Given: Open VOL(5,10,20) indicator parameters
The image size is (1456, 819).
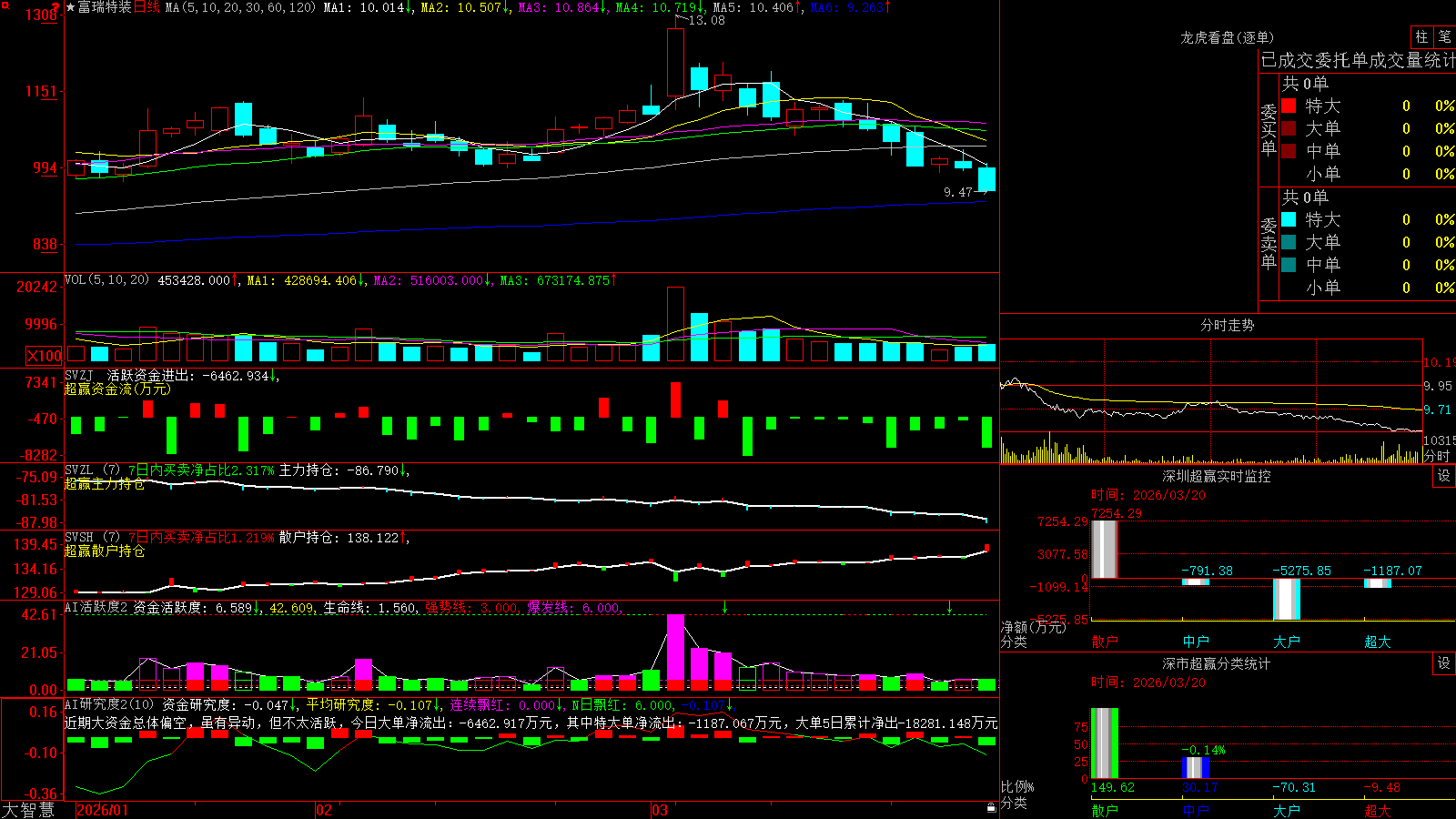Looking at the screenshot, I should pyautogui.click(x=106, y=279).
